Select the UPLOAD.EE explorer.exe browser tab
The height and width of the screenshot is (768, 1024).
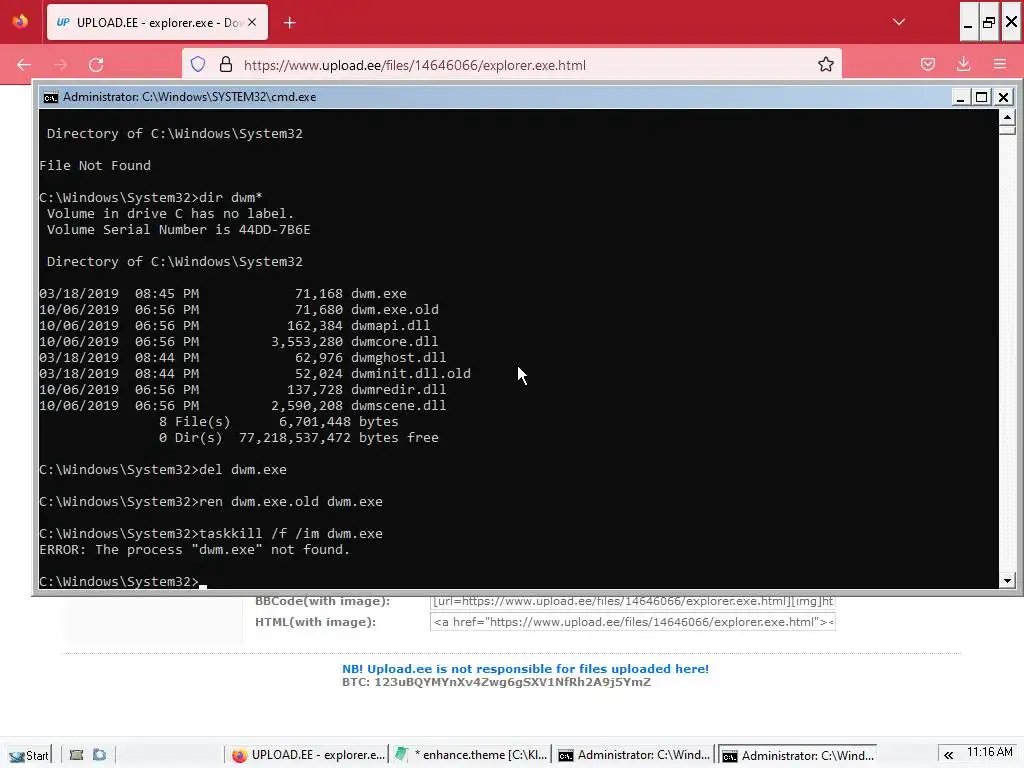157,22
